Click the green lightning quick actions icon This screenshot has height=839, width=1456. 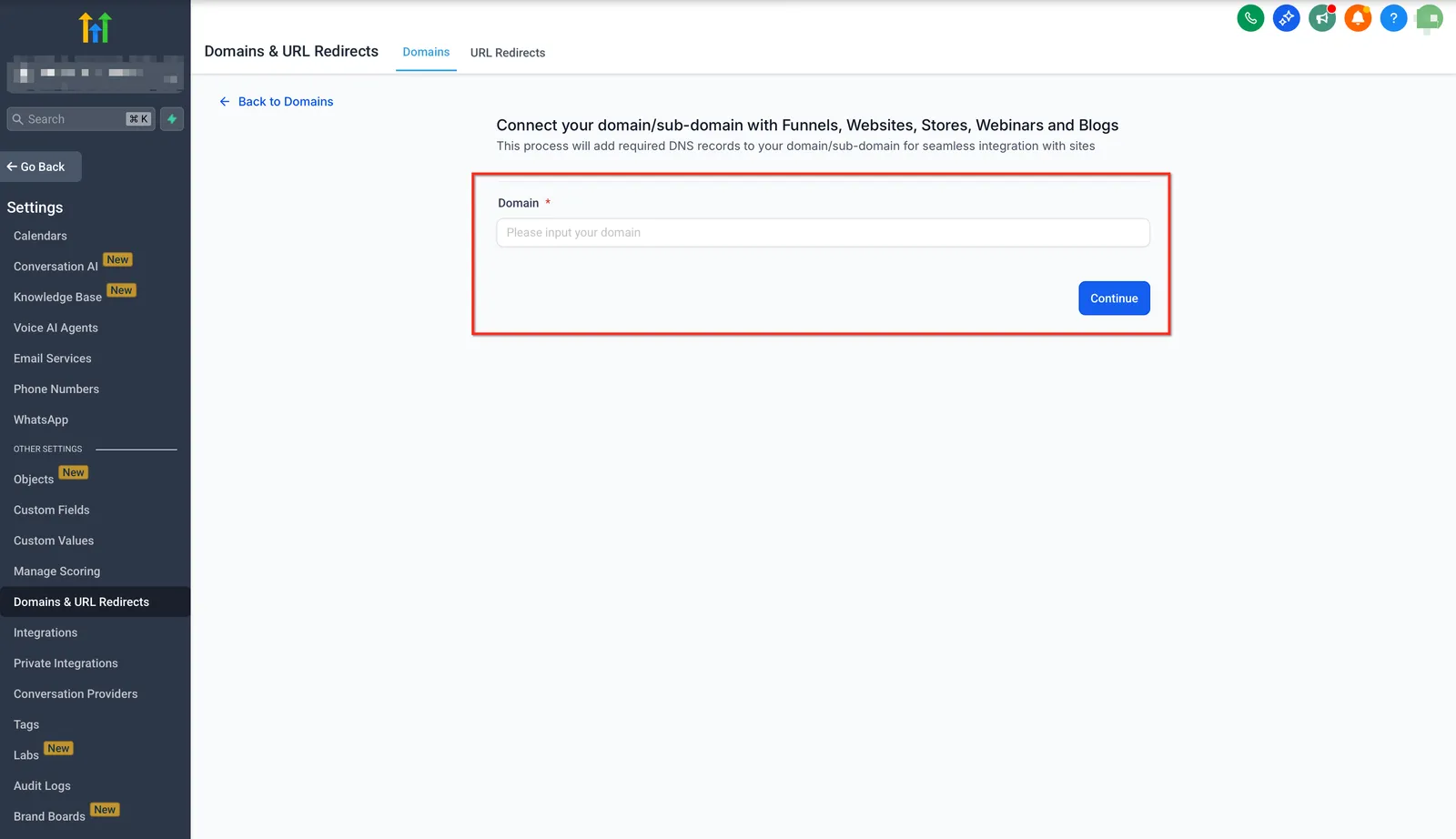point(172,119)
